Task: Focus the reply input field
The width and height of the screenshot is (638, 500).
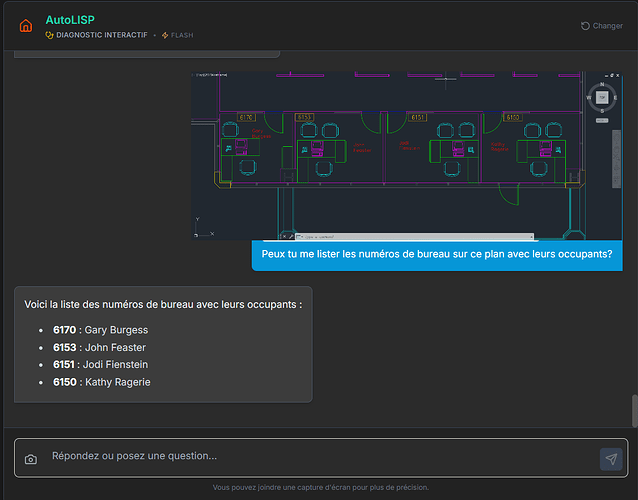Action: 320,456
